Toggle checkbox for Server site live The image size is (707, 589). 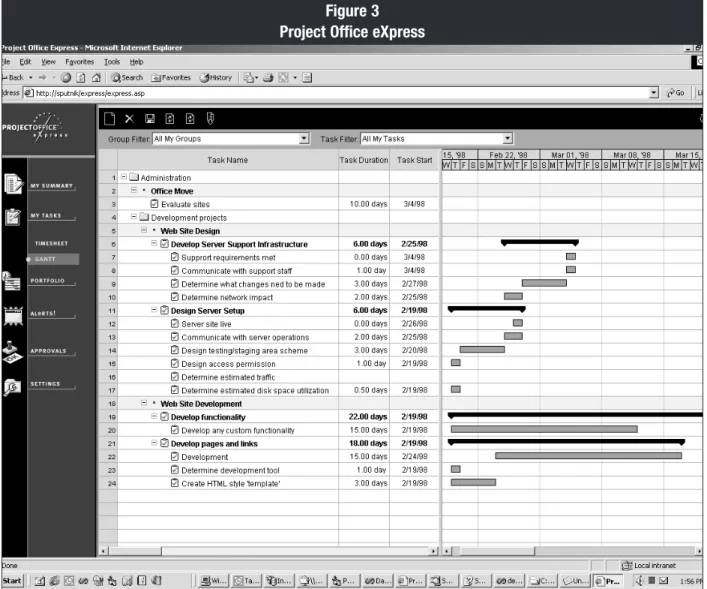coord(175,323)
